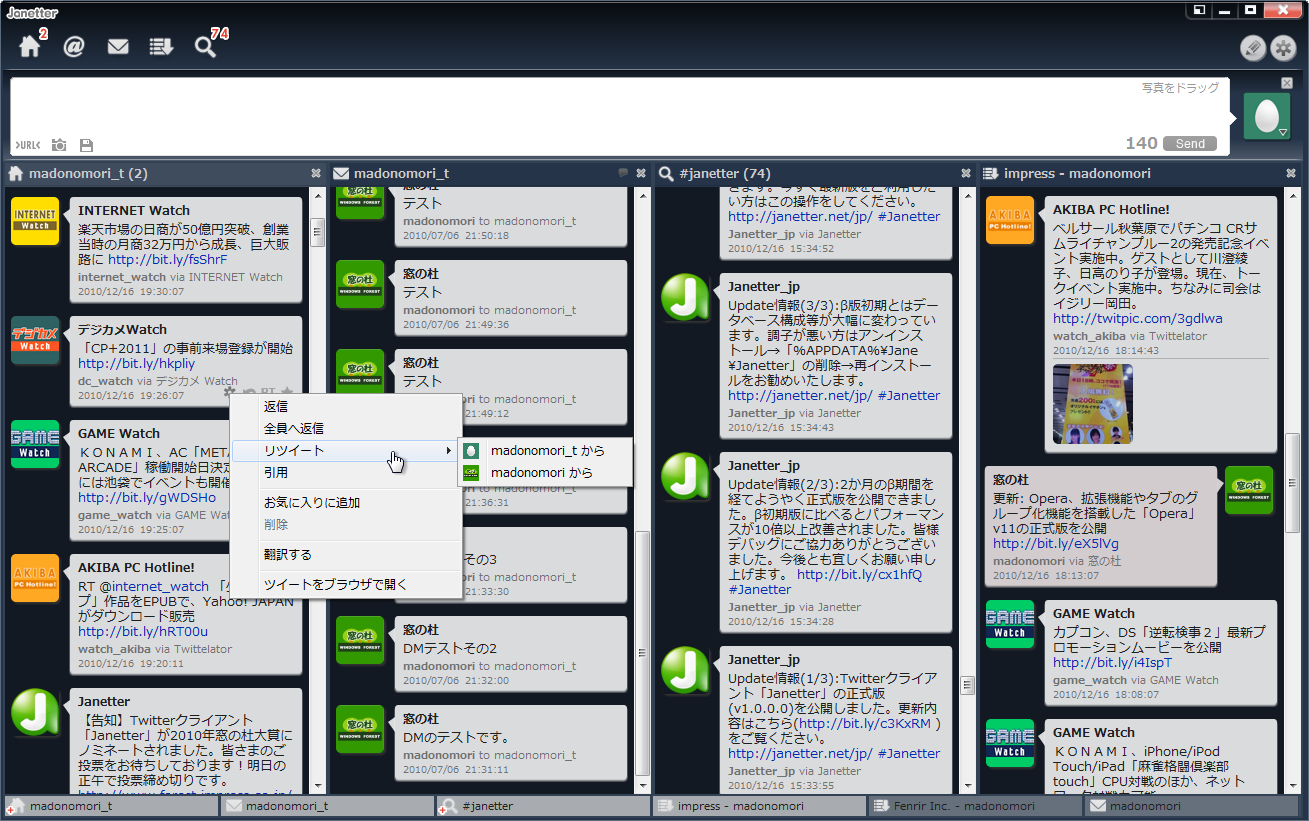Open Direct Messages envelope icon
The image size is (1309, 821).
point(118,46)
